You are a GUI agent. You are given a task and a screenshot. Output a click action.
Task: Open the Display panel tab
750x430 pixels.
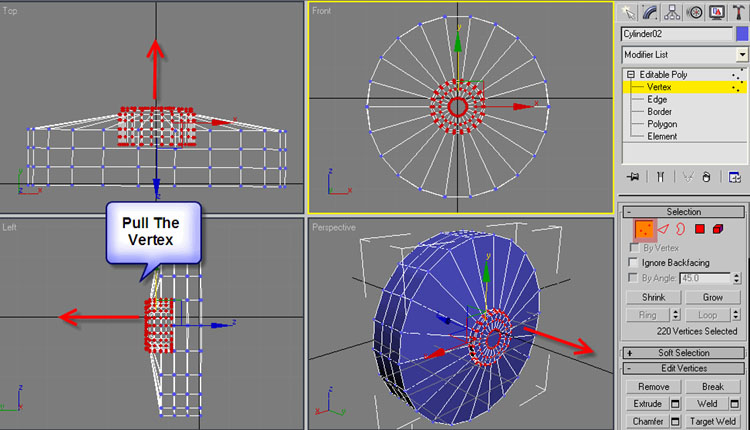715,12
